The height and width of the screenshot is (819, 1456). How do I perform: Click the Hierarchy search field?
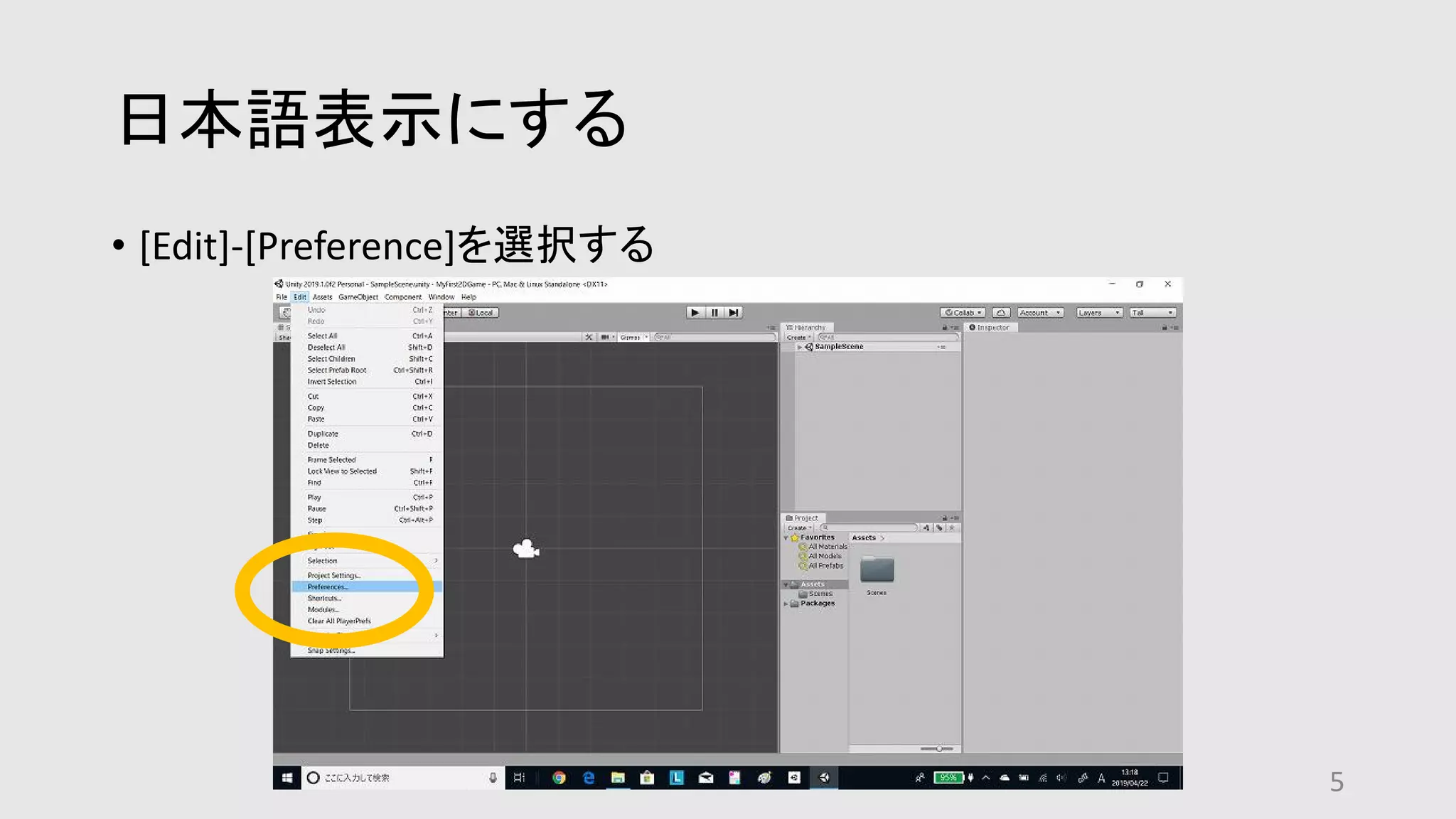tap(888, 338)
